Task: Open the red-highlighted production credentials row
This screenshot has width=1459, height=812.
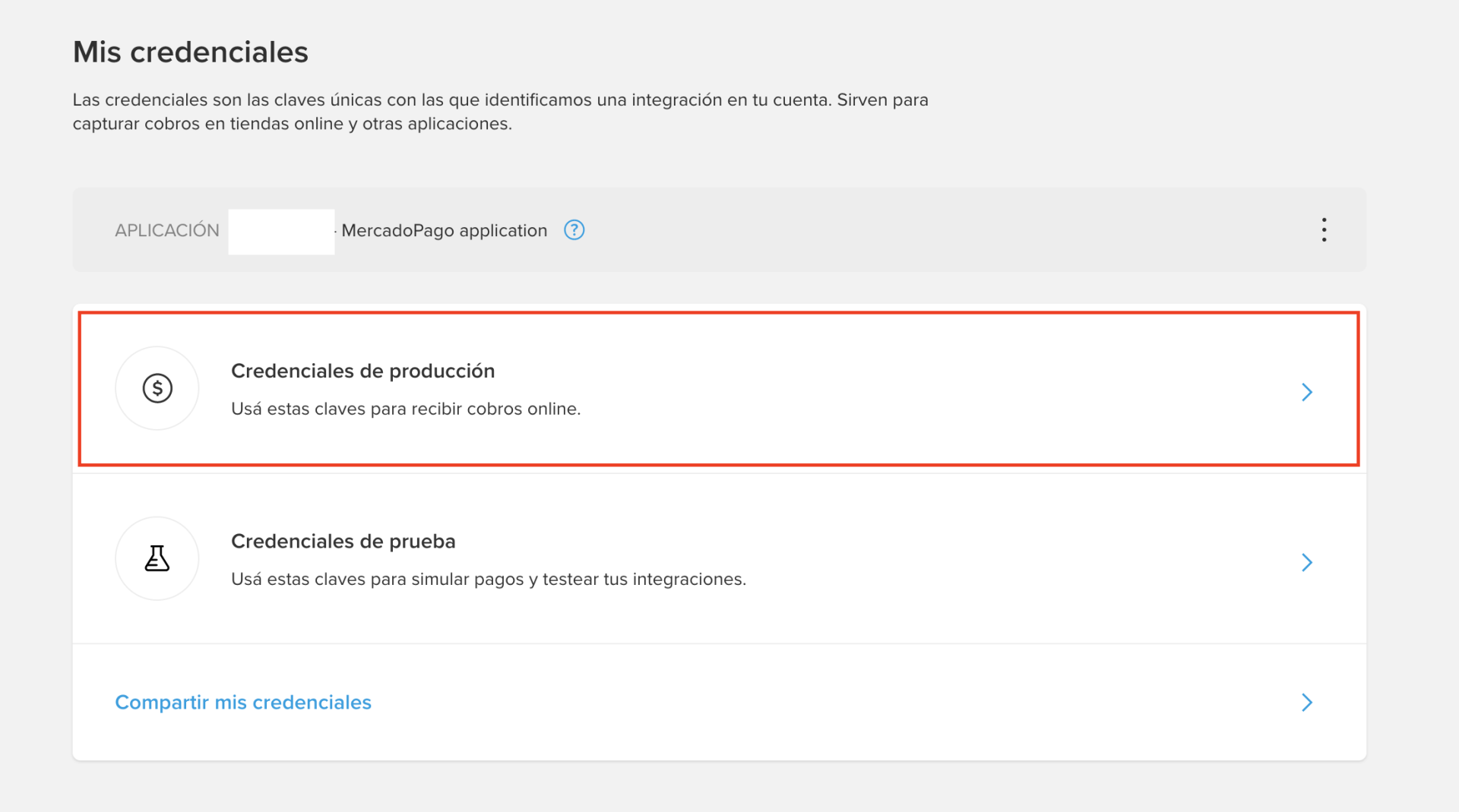Action: (760, 389)
